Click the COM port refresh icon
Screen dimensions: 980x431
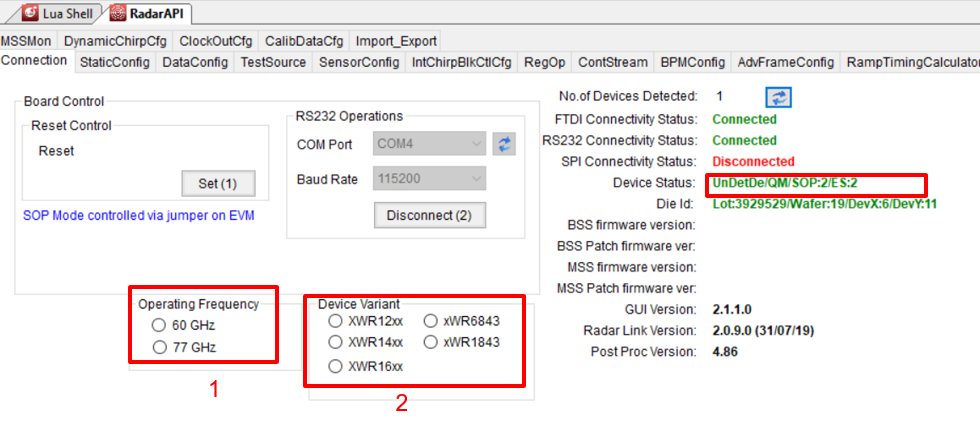pyautogui.click(x=506, y=144)
